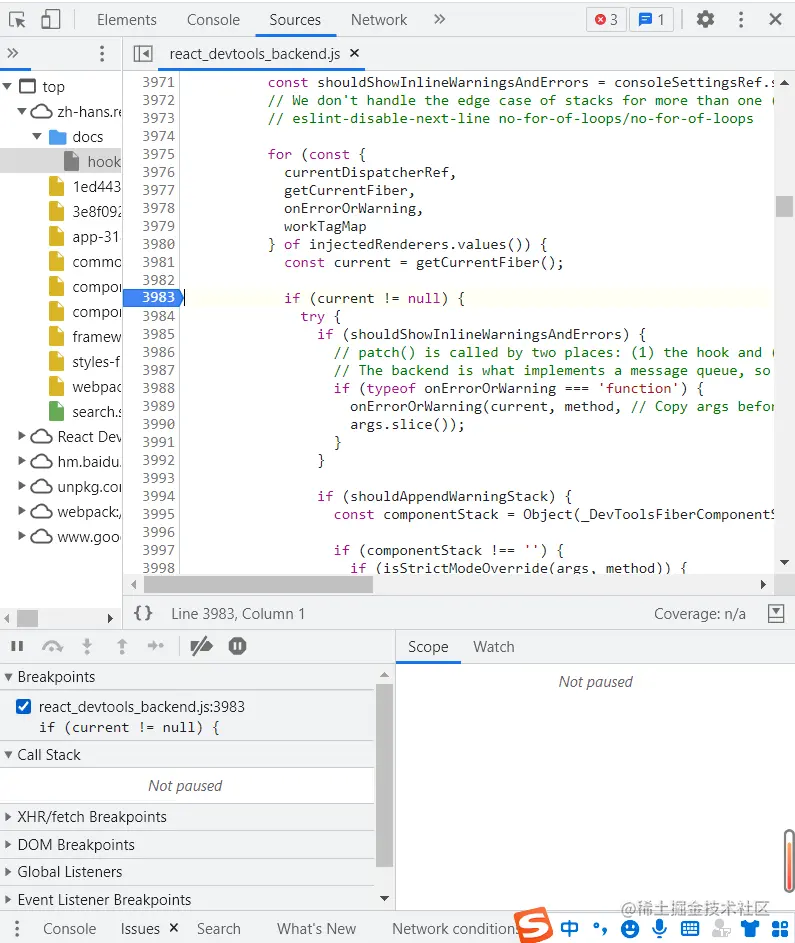Switch to the Network tab
Viewport: 795px width, 943px height.
(379, 20)
